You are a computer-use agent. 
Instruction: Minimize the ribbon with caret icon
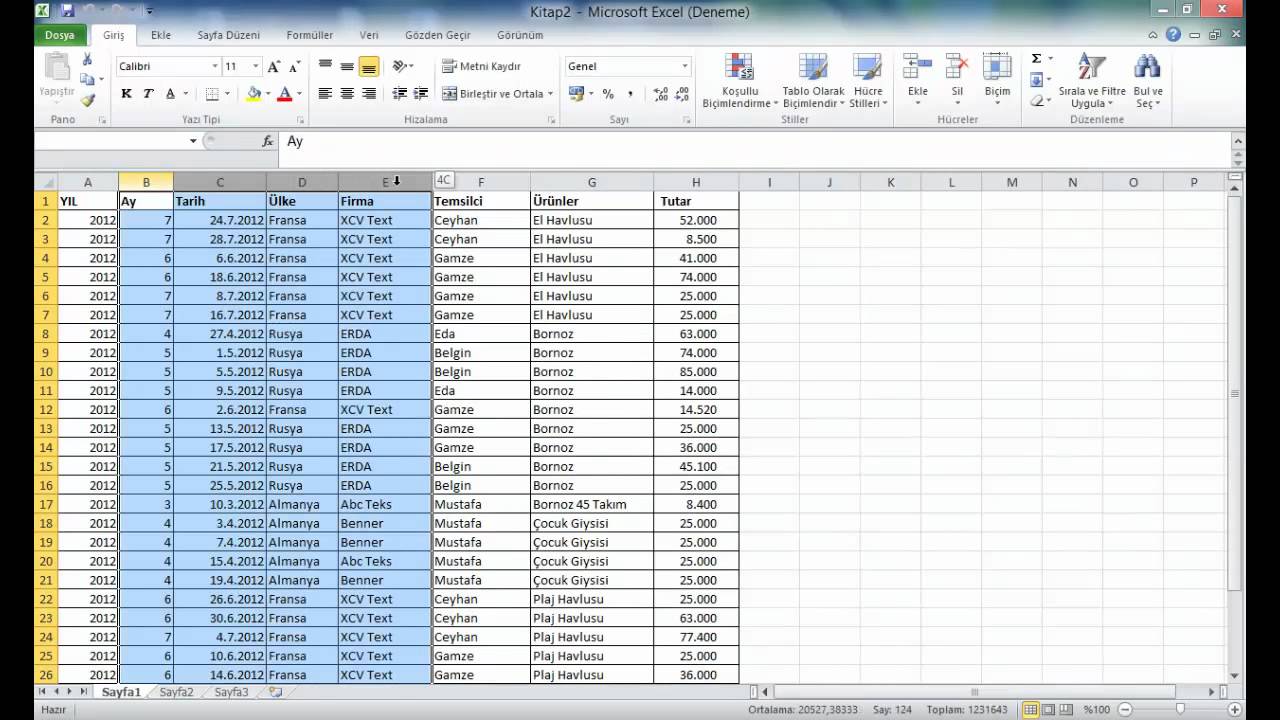1153,35
